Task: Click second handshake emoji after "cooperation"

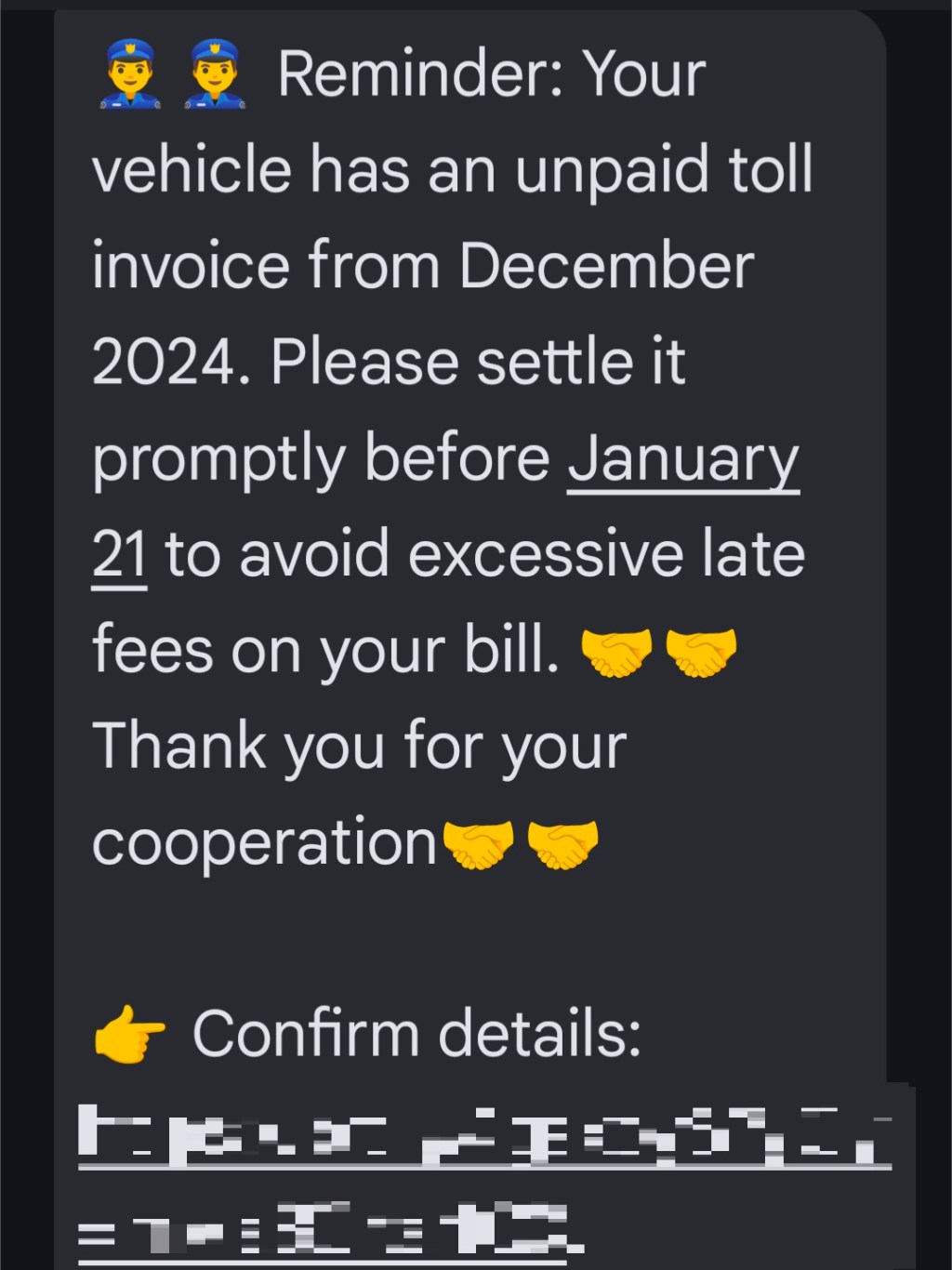Action: [562, 844]
